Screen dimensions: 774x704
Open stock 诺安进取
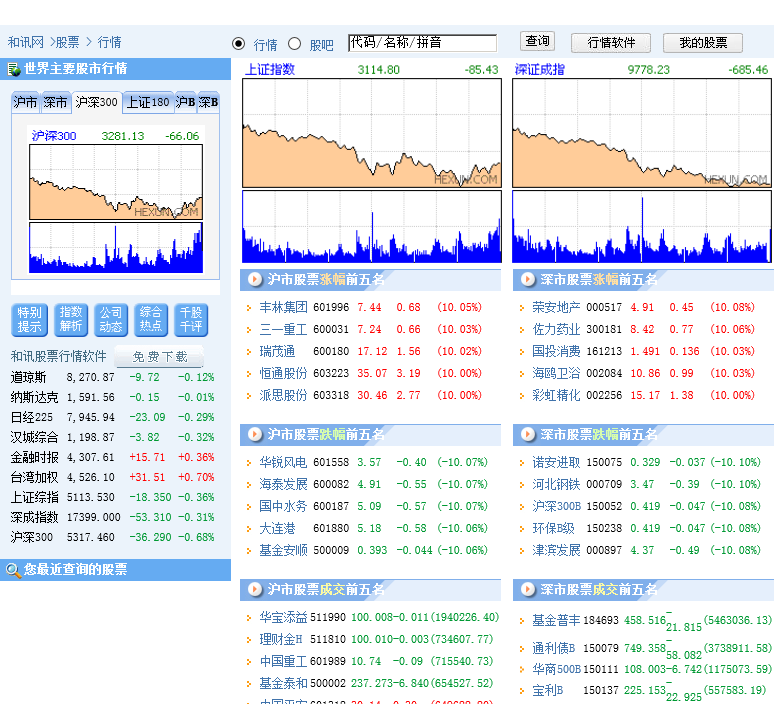pos(556,462)
